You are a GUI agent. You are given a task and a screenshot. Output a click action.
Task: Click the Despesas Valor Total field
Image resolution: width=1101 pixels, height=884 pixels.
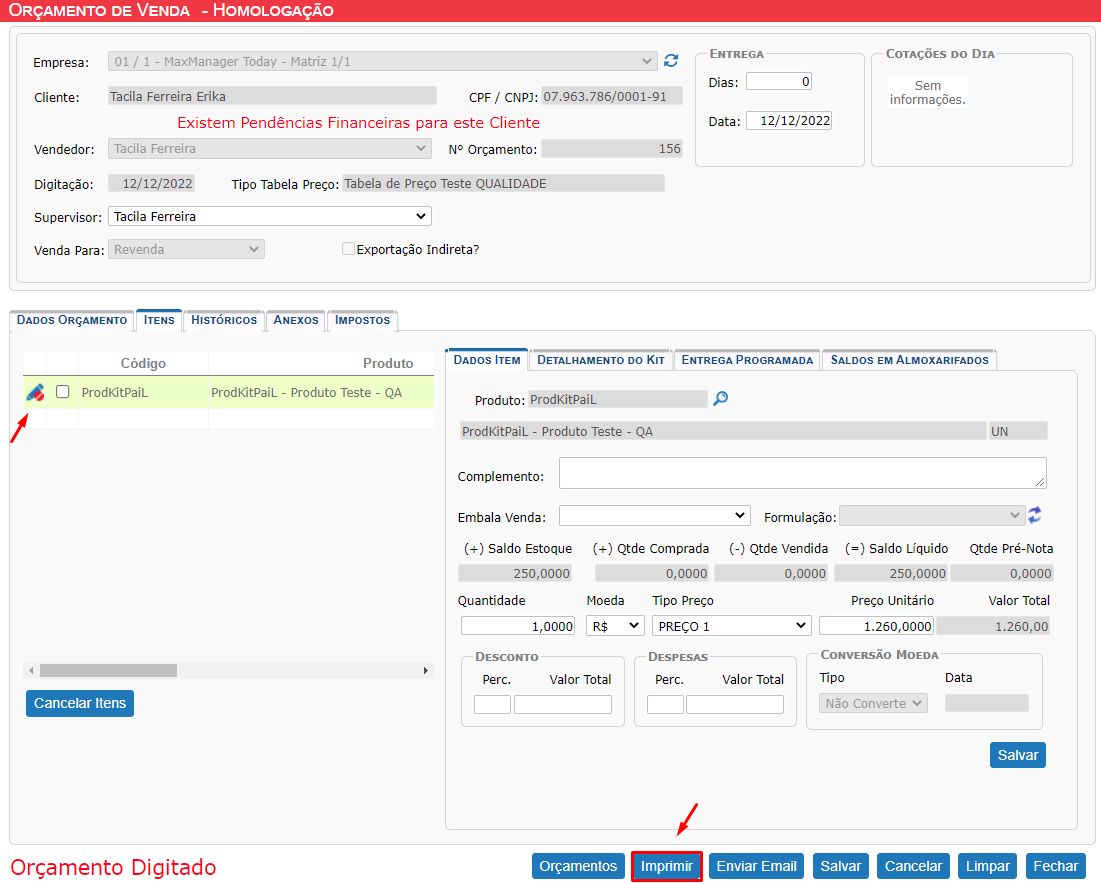pyautogui.click(x=734, y=704)
